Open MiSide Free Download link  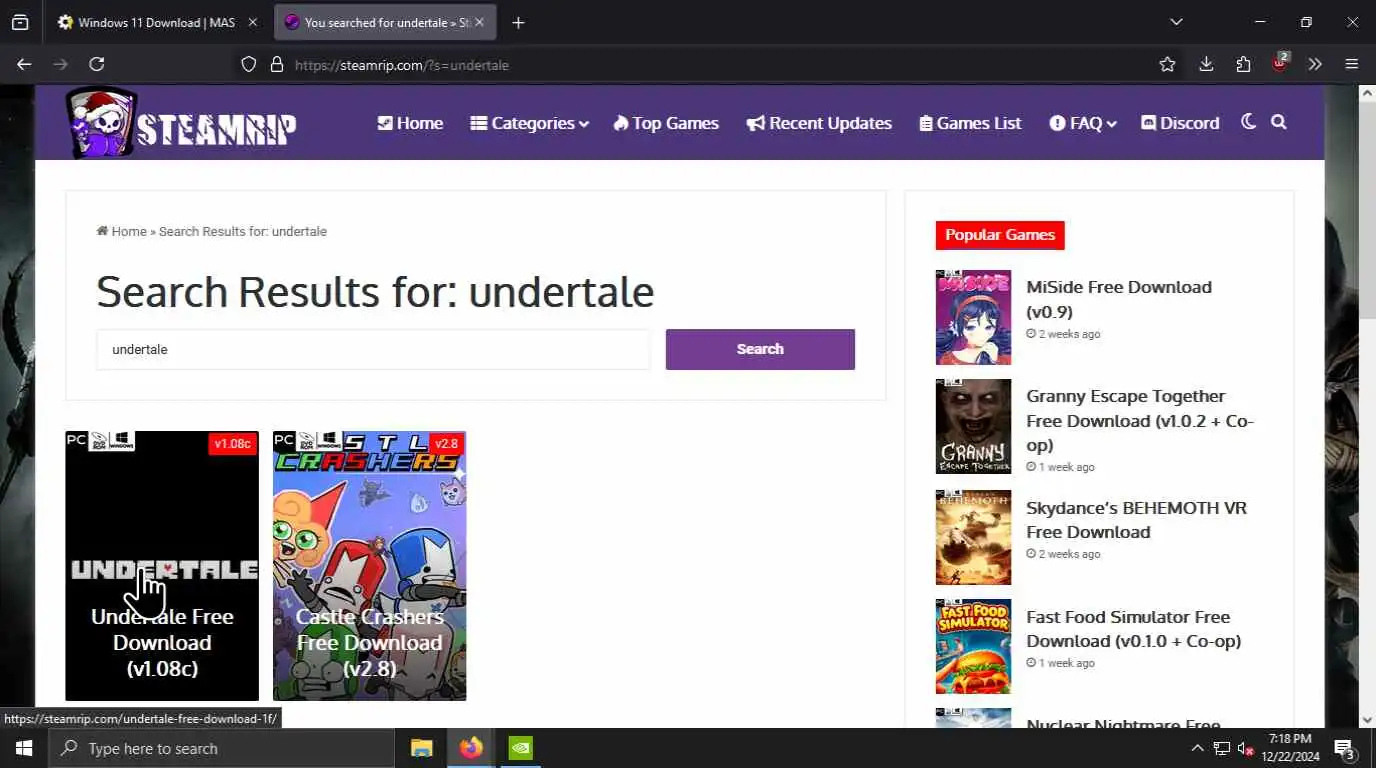click(x=1119, y=299)
